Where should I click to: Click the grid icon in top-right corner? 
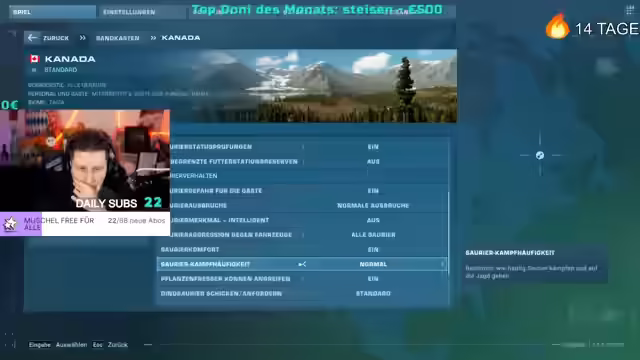pos(630,10)
